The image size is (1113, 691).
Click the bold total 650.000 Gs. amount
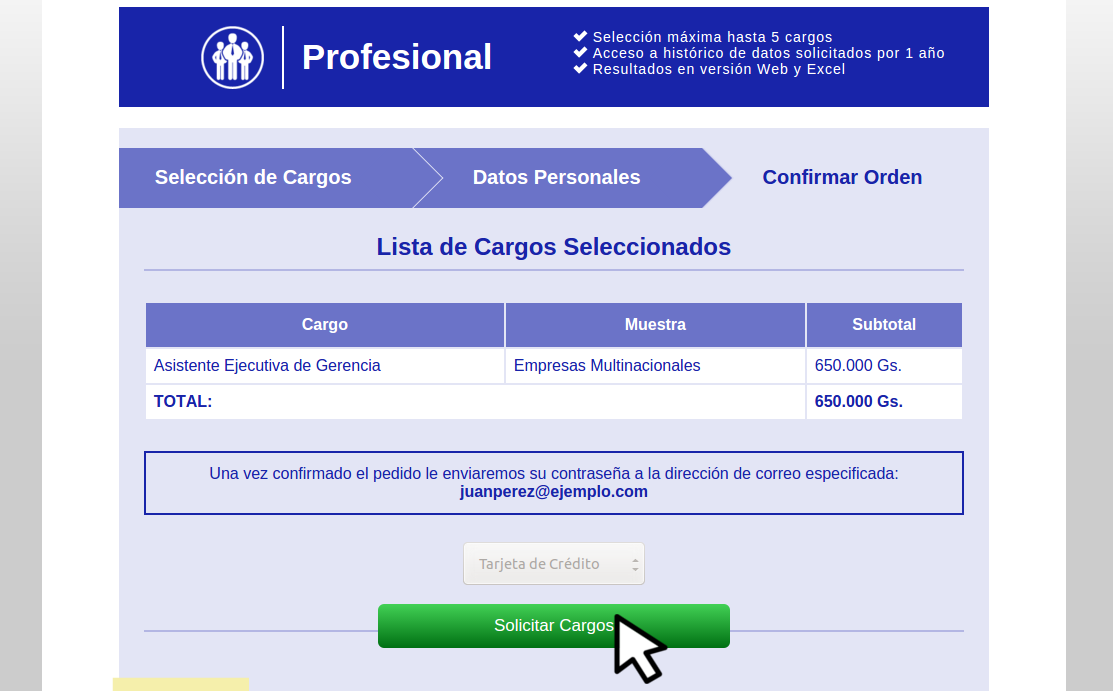point(859,401)
